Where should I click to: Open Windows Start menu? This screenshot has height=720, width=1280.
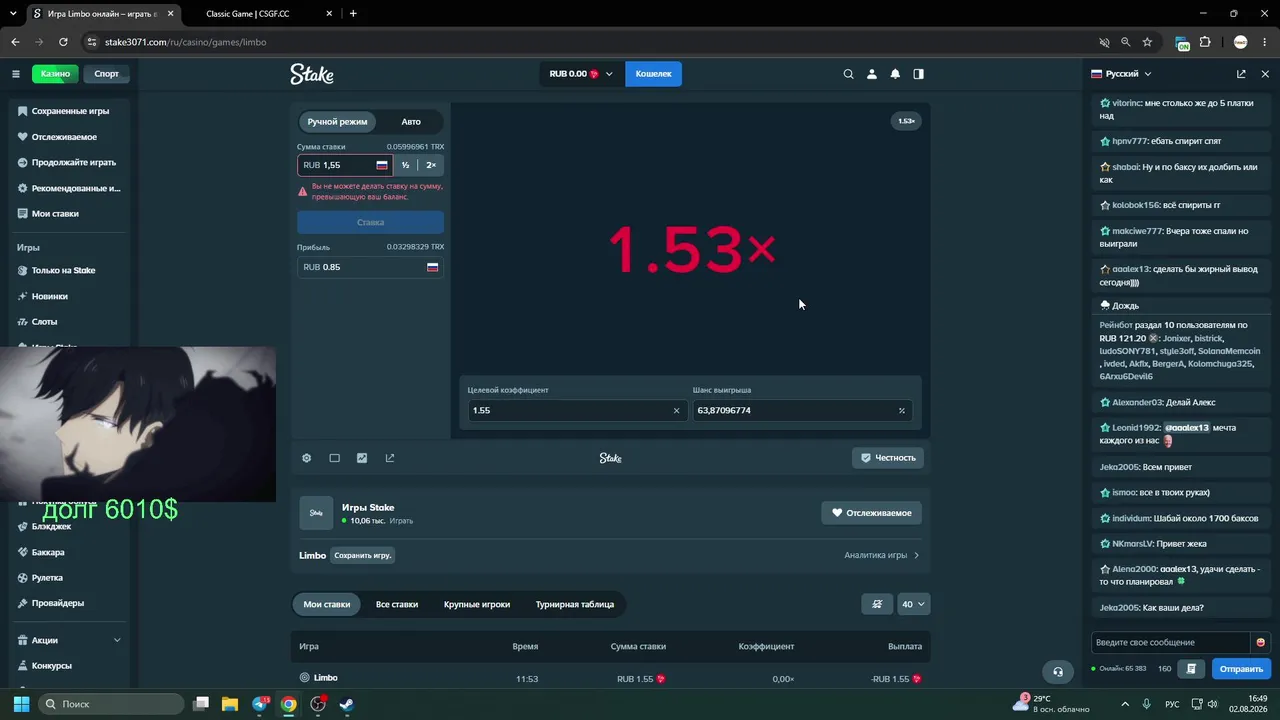point(21,704)
